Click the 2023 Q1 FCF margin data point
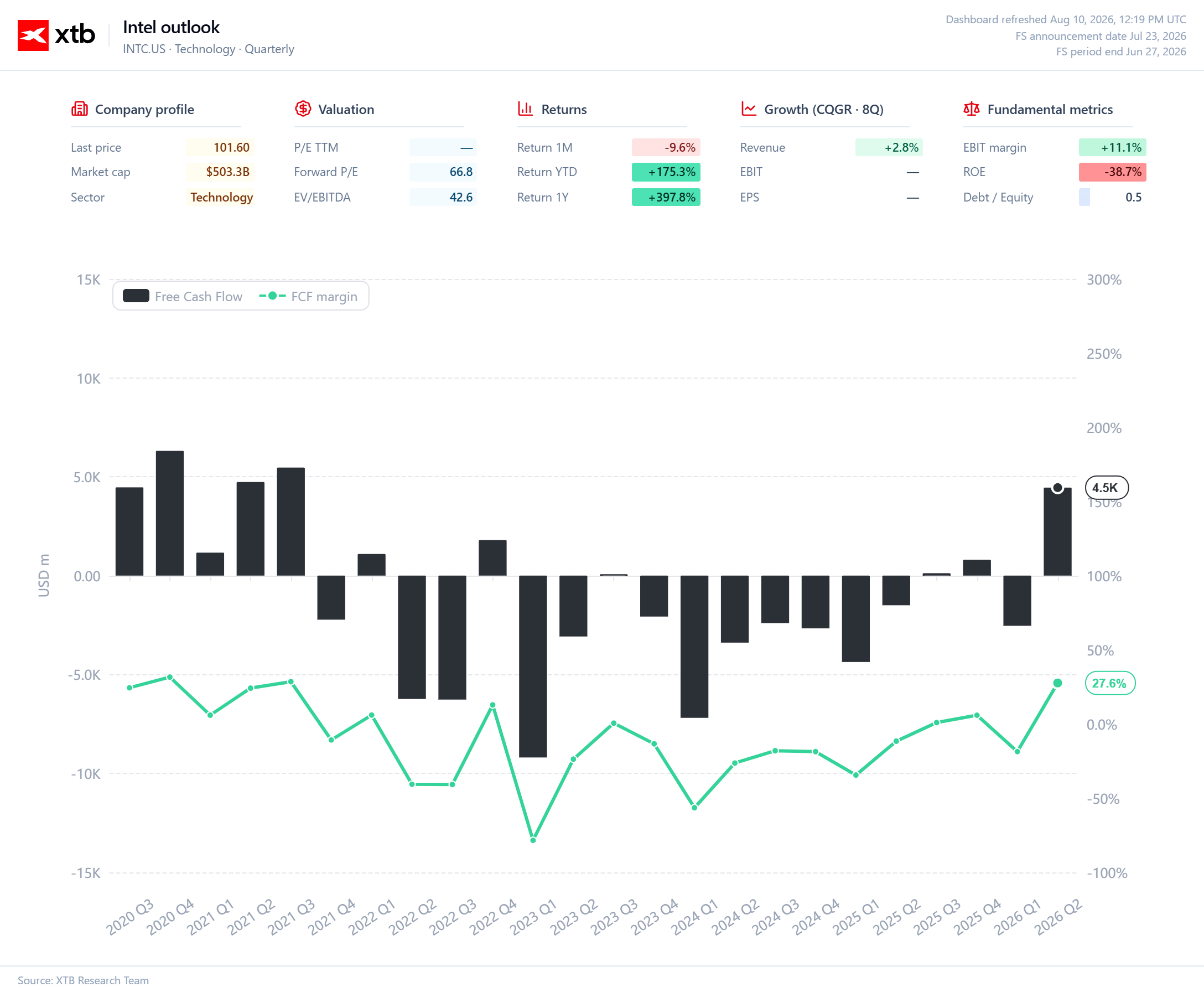 click(x=533, y=840)
